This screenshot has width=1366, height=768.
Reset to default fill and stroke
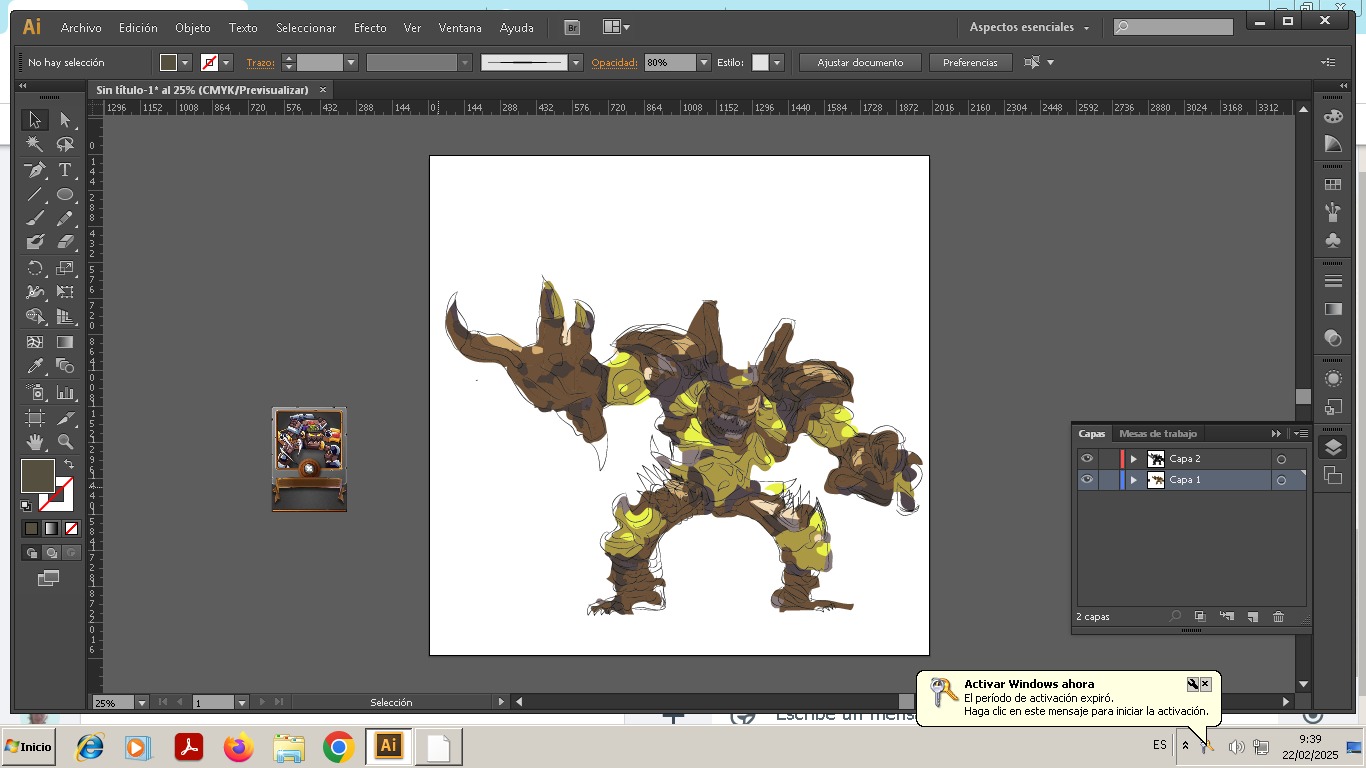click(26, 506)
